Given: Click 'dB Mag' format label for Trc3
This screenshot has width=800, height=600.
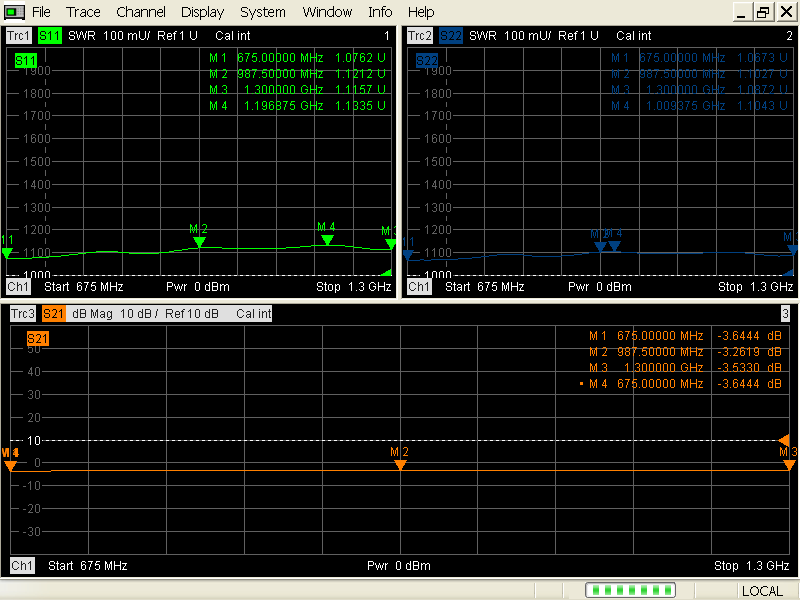Looking at the screenshot, I should (92, 314).
